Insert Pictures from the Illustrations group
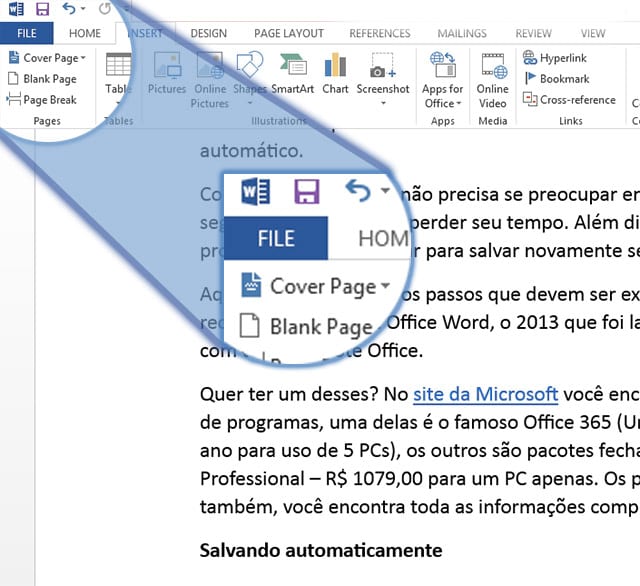This screenshot has height=586, width=640. pyautogui.click(x=167, y=73)
